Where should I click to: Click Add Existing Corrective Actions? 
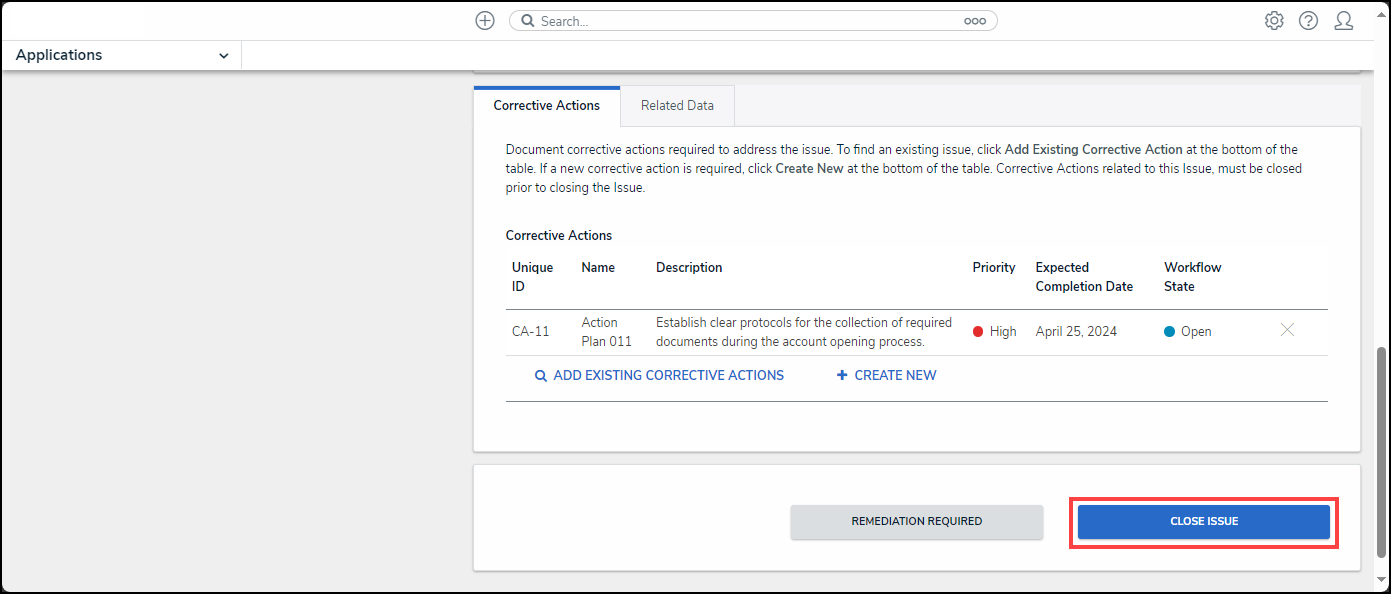659,376
